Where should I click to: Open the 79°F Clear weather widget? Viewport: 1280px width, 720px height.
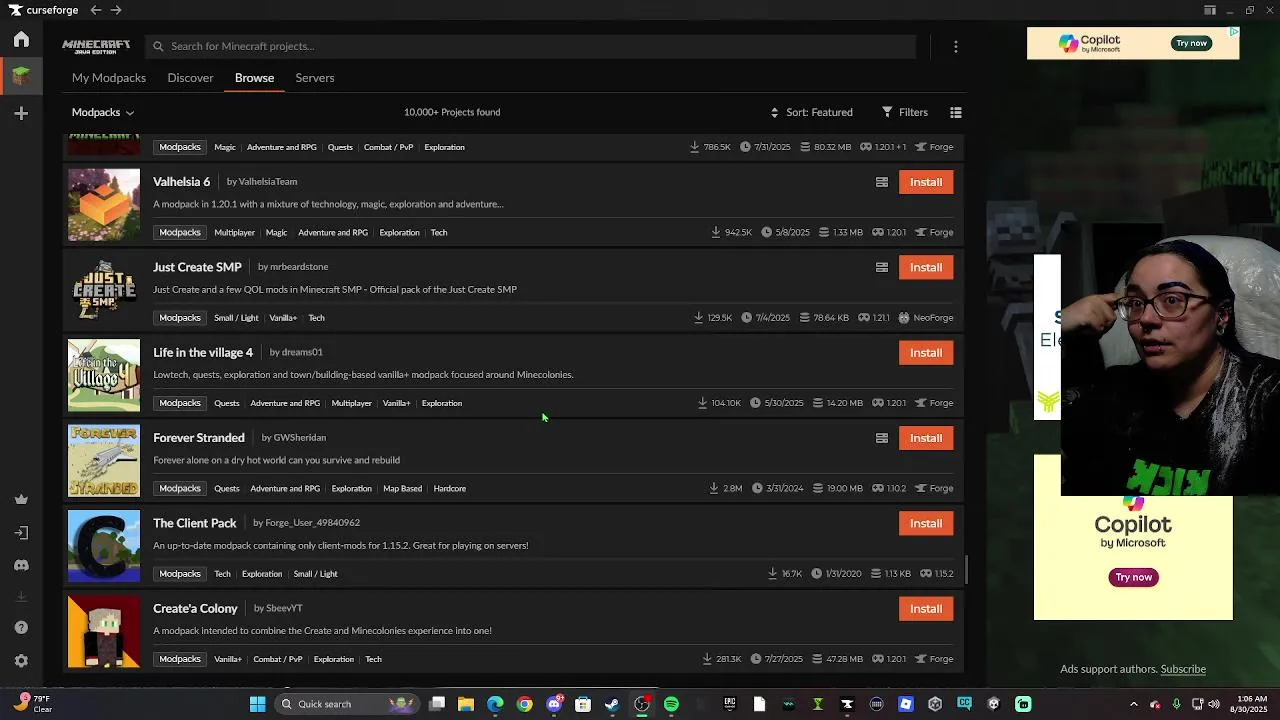pyautogui.click(x=32, y=704)
